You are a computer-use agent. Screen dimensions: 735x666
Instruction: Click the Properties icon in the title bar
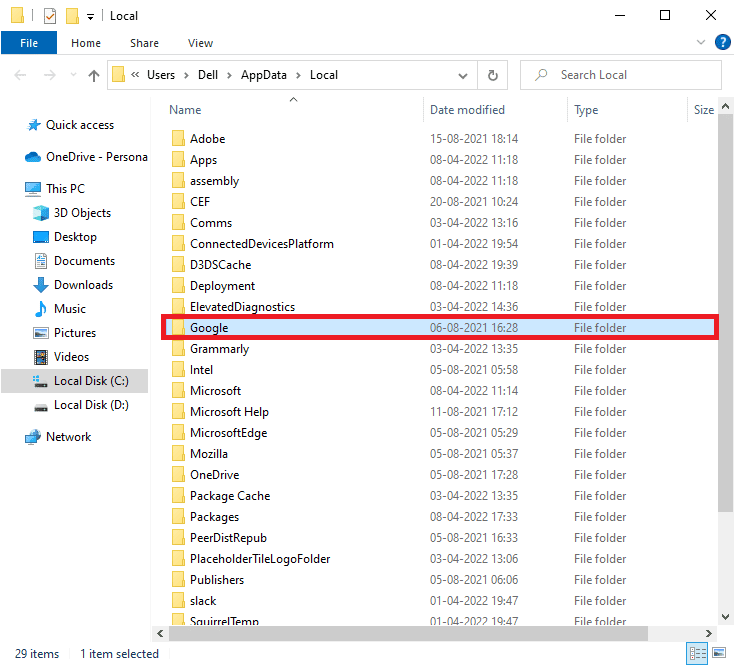50,16
